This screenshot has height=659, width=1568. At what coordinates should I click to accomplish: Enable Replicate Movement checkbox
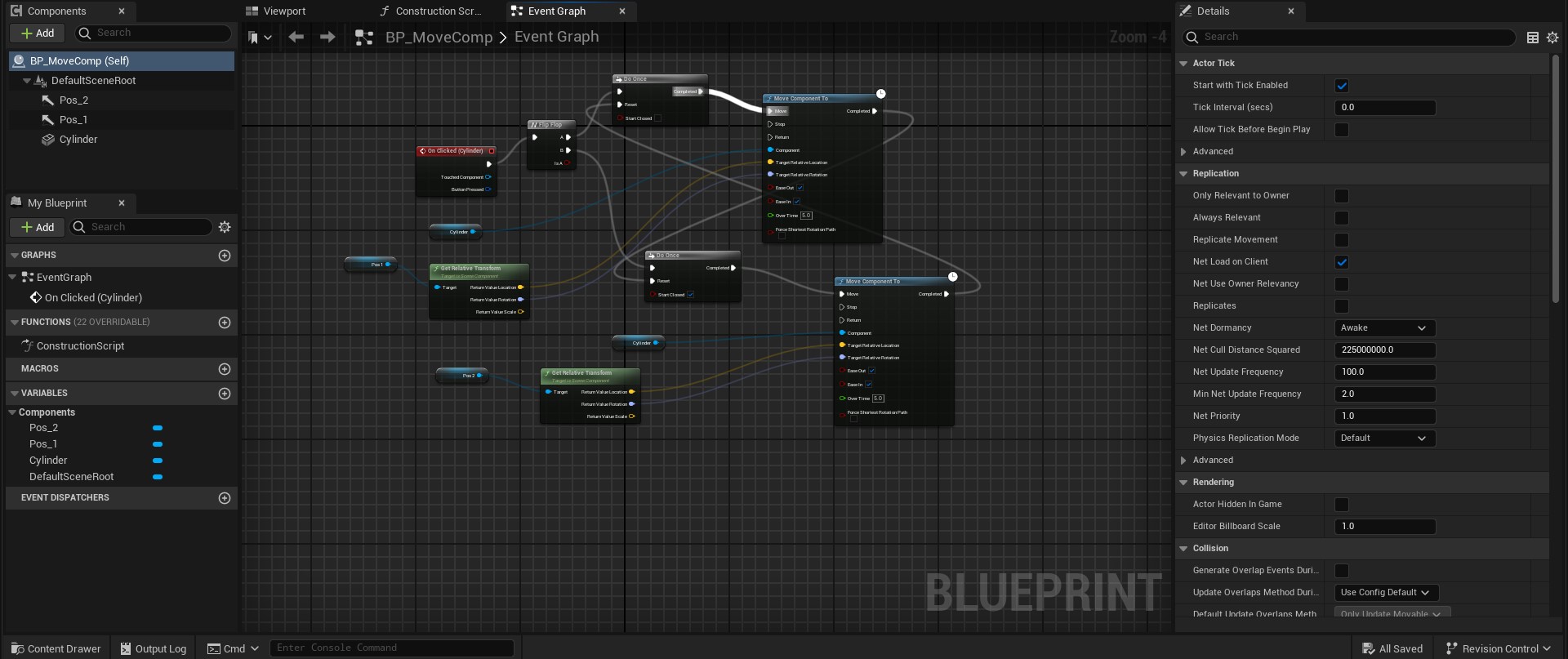click(1342, 240)
